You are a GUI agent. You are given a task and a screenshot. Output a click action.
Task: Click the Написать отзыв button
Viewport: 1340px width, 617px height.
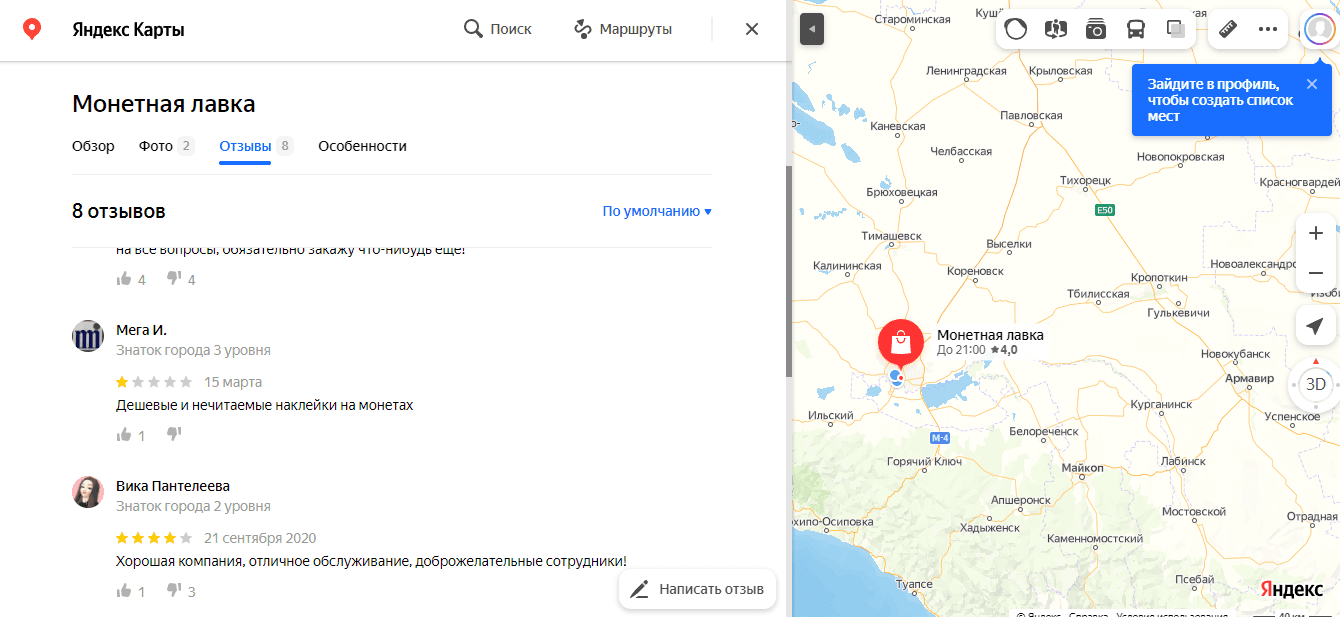tap(698, 589)
